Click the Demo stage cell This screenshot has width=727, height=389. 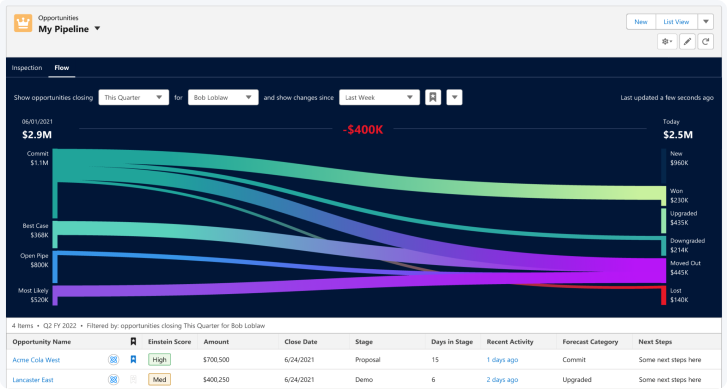tap(364, 380)
